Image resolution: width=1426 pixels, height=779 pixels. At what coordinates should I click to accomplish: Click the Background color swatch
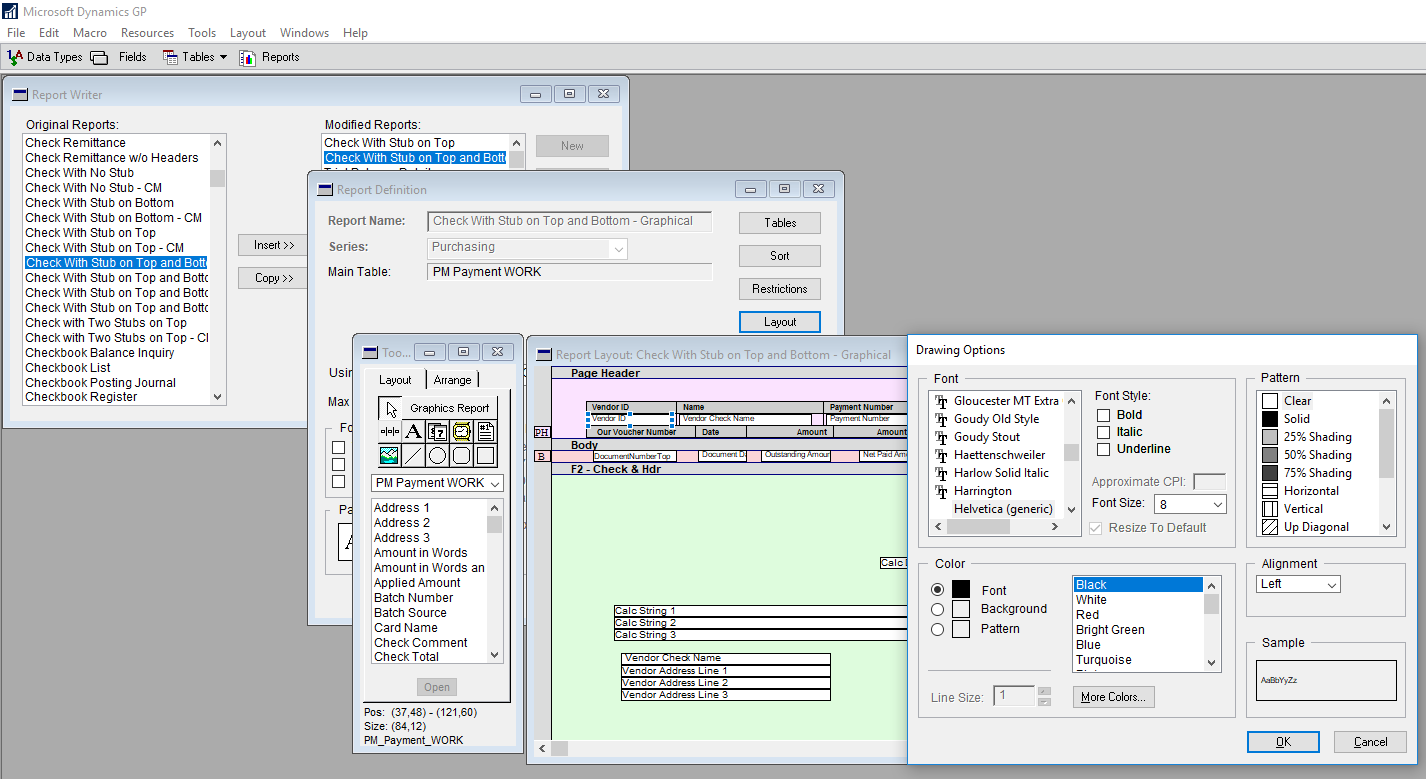click(x=961, y=609)
